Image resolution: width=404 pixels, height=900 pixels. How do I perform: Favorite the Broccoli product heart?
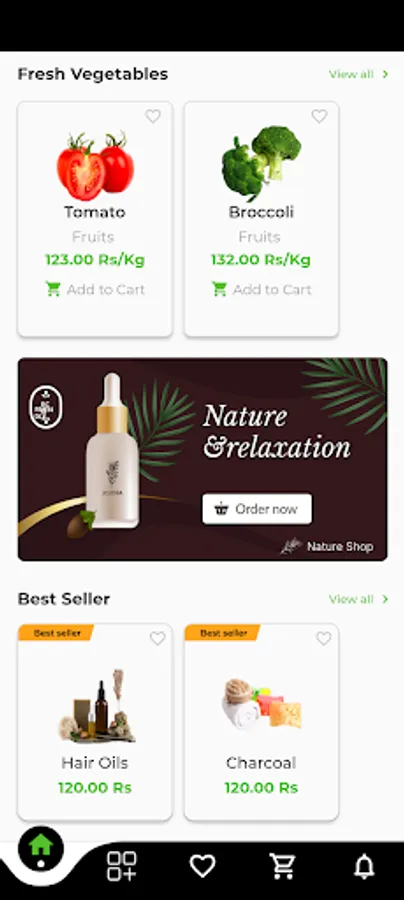(319, 117)
